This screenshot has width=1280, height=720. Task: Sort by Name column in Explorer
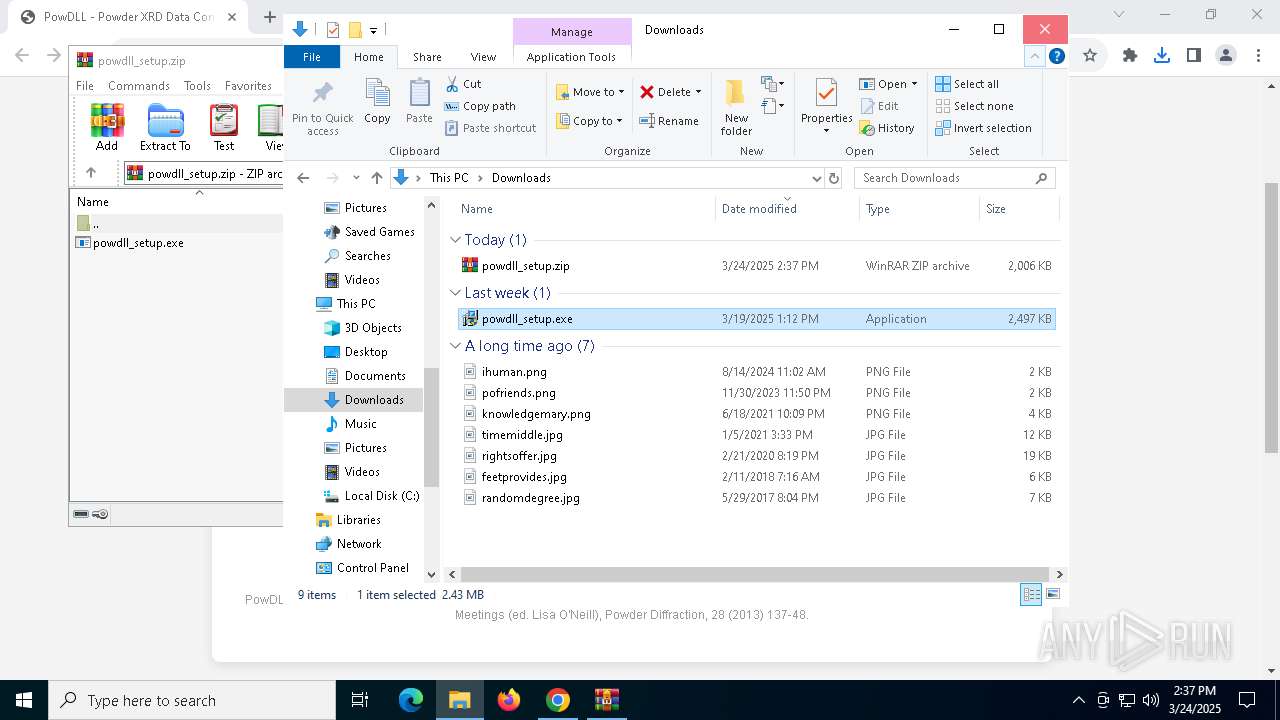[585, 209]
